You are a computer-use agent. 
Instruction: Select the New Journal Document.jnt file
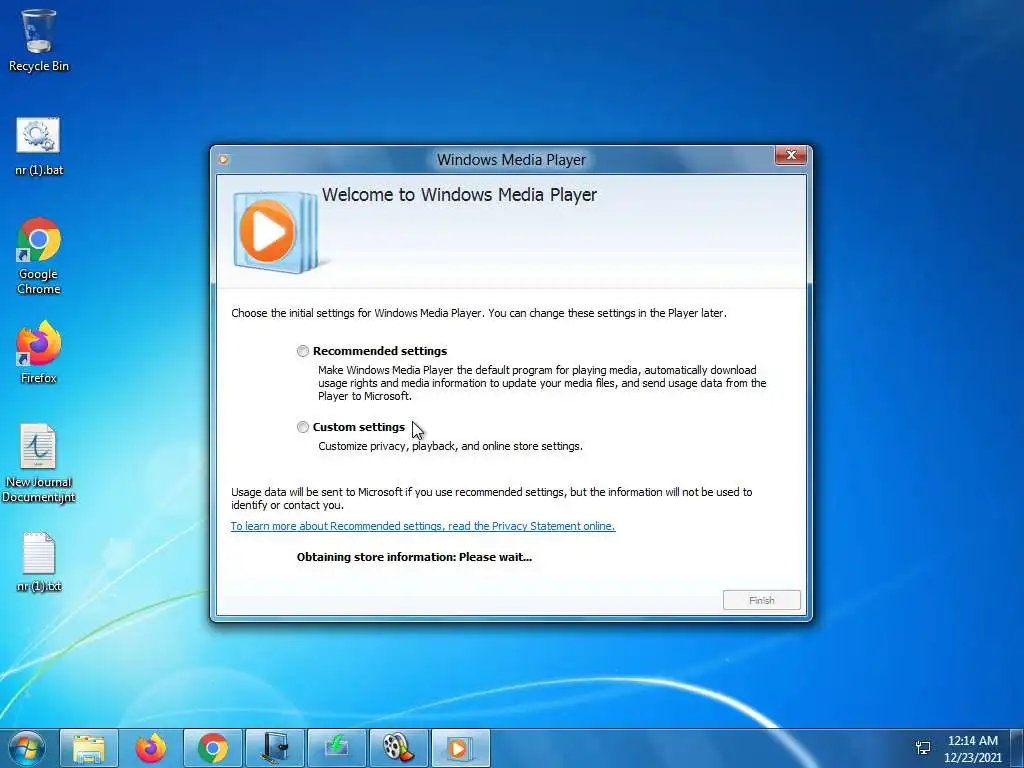tap(39, 464)
